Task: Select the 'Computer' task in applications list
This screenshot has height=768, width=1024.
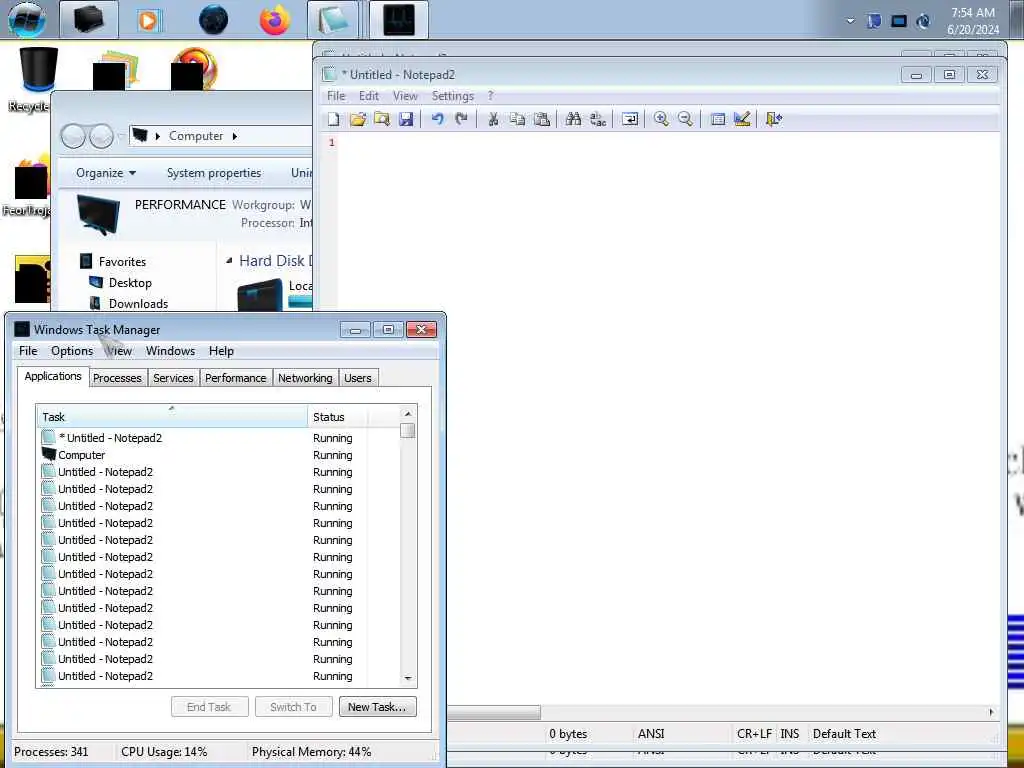Action: pos(219,455)
